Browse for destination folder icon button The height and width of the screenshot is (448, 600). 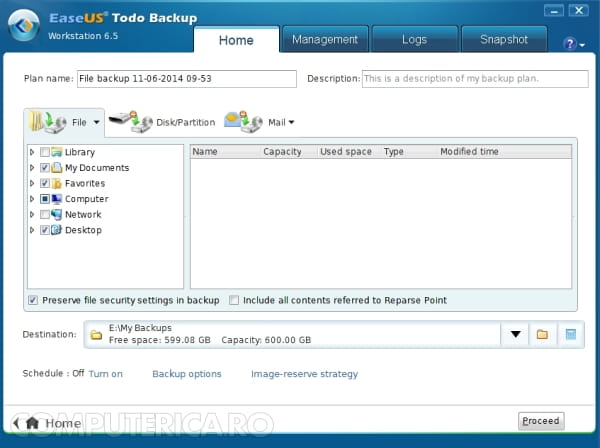pyautogui.click(x=542, y=334)
